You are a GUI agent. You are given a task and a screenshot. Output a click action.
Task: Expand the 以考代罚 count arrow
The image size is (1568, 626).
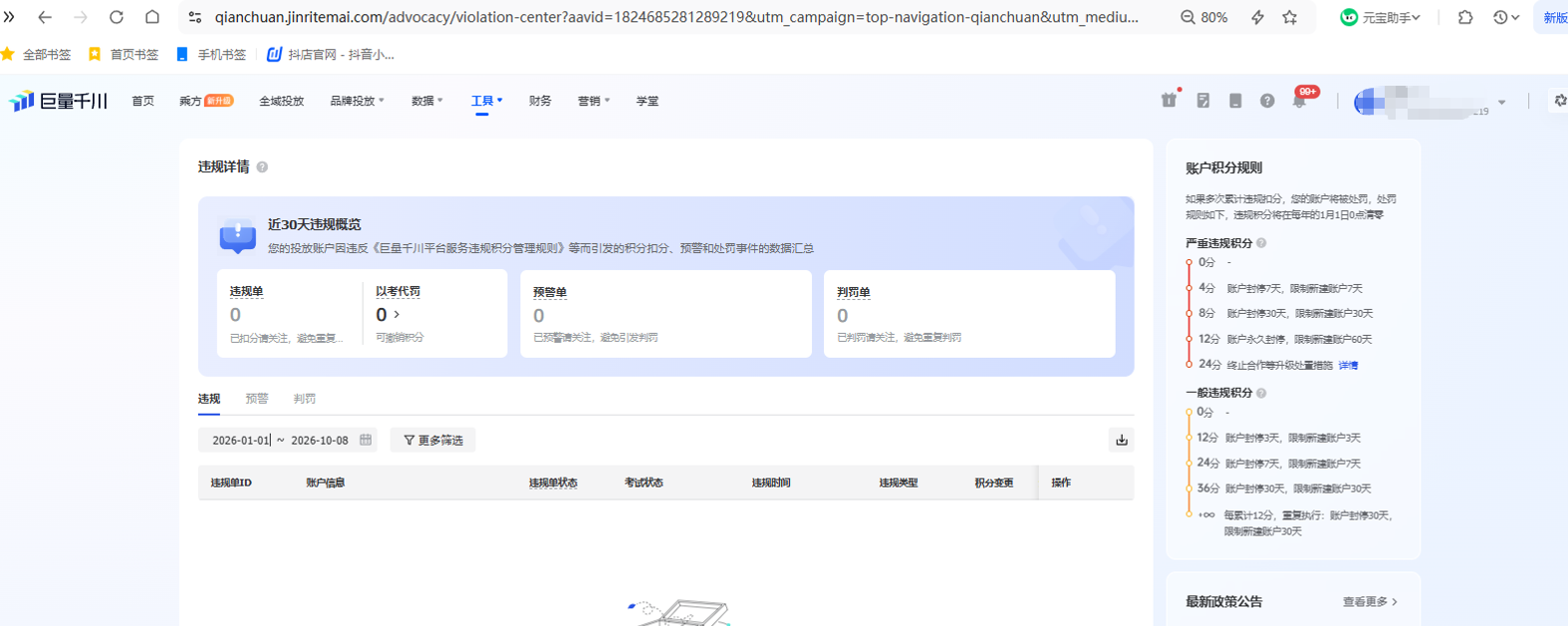point(396,314)
